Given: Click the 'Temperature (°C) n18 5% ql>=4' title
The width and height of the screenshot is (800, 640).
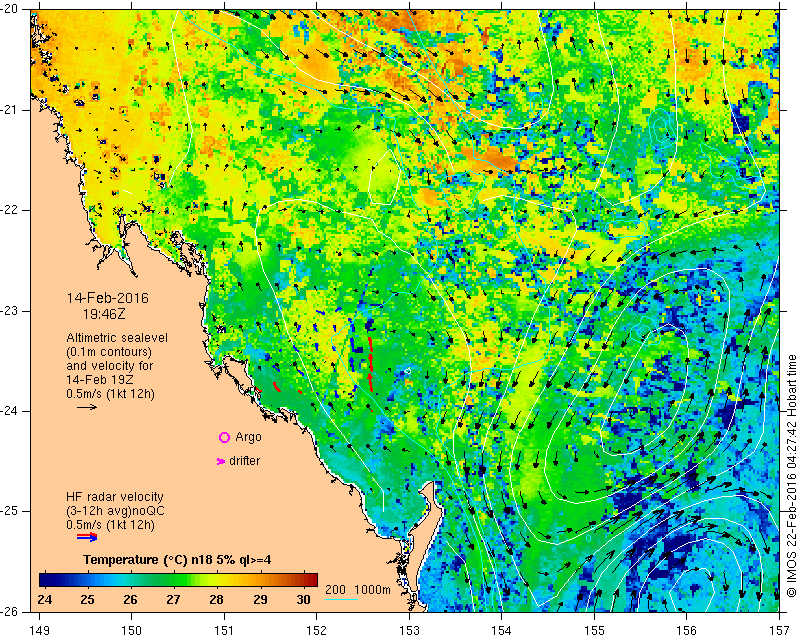Looking at the screenshot, I should tap(178, 560).
